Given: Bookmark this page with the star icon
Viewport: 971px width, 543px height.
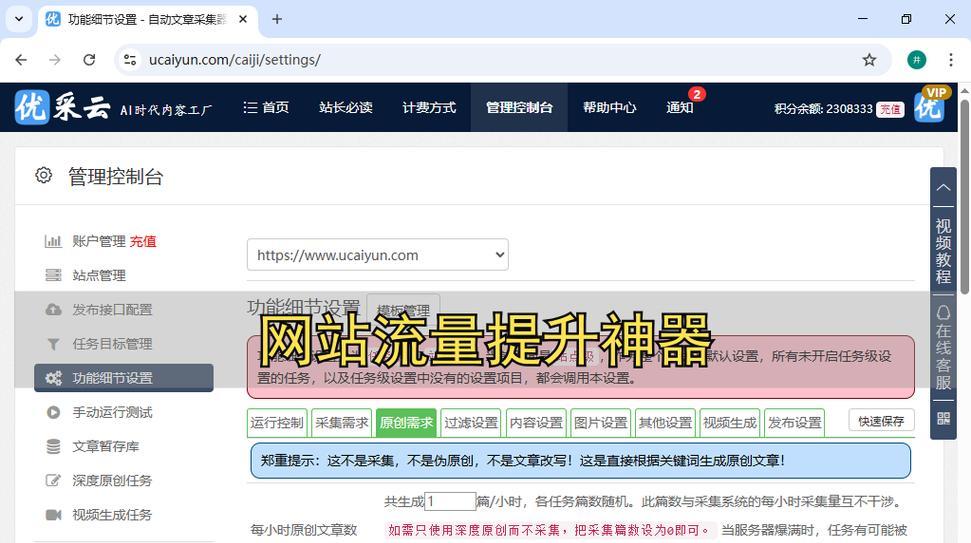Looking at the screenshot, I should tap(869, 59).
